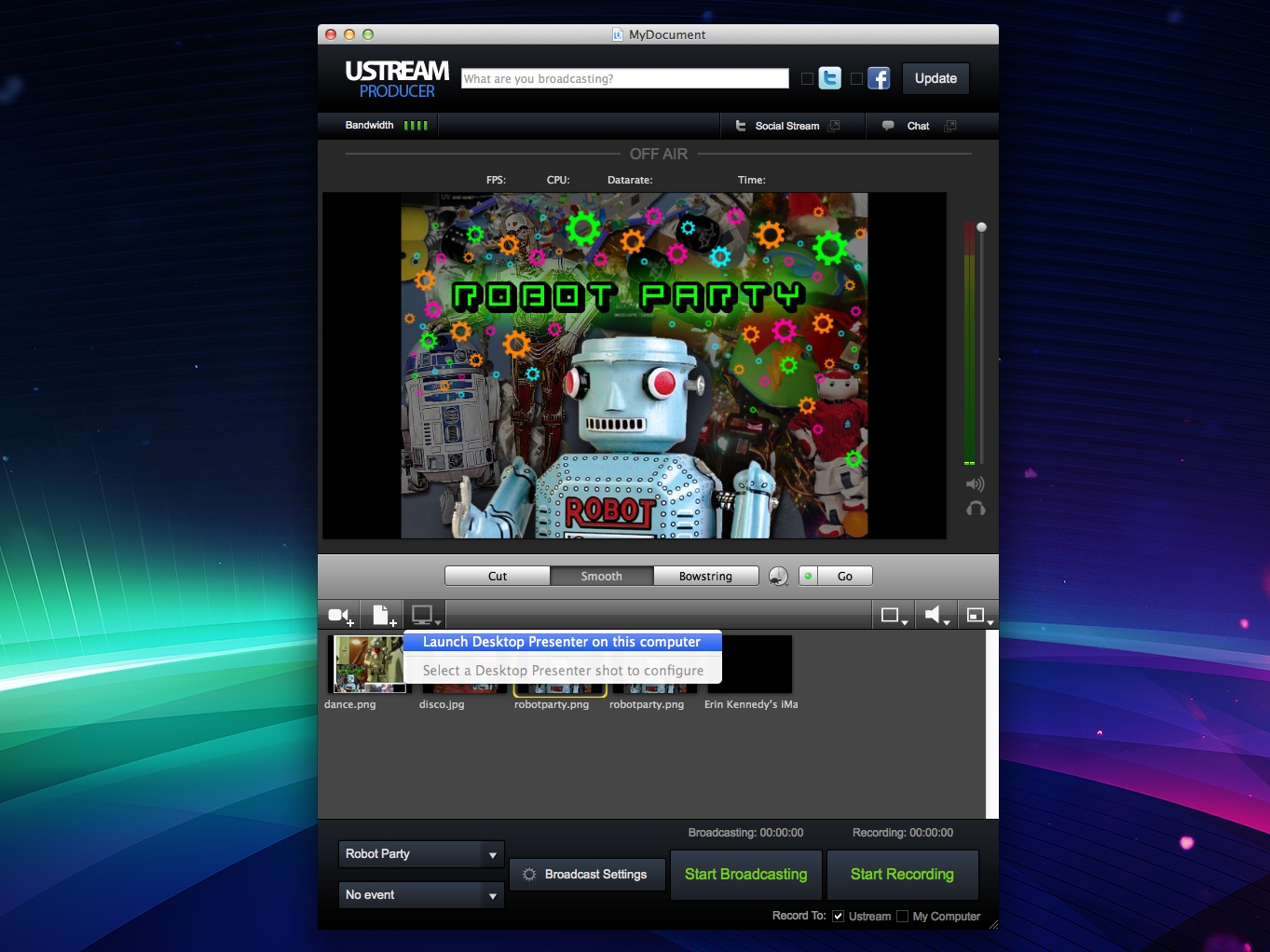
Task: Click the disco.jpg shot label
Action: (442, 705)
